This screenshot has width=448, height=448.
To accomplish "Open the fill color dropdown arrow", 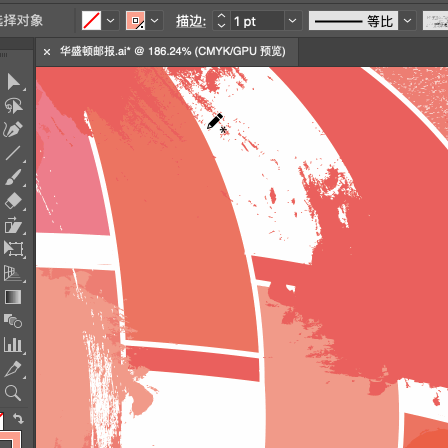I will point(110,21).
